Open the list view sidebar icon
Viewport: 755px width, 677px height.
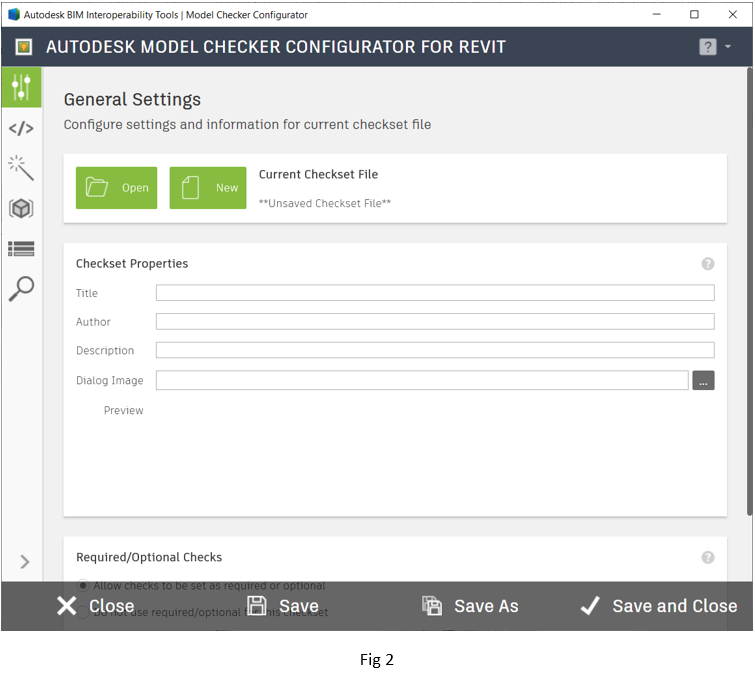pos(21,248)
